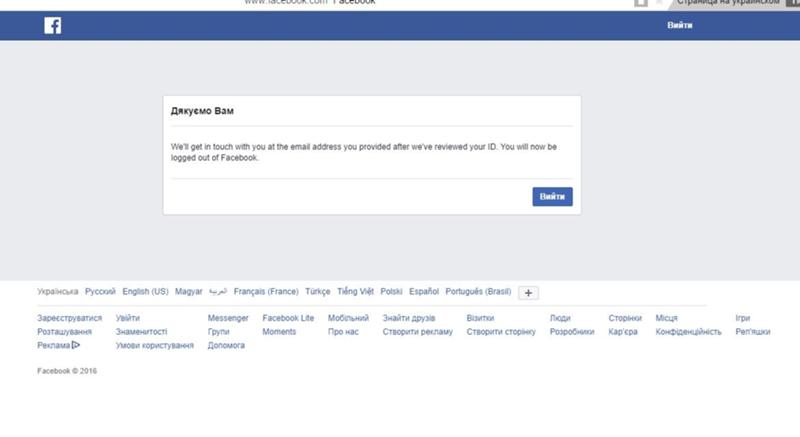Open Ігри footer link
Image resolution: width=800 pixels, height=437 pixels.
coord(743,318)
